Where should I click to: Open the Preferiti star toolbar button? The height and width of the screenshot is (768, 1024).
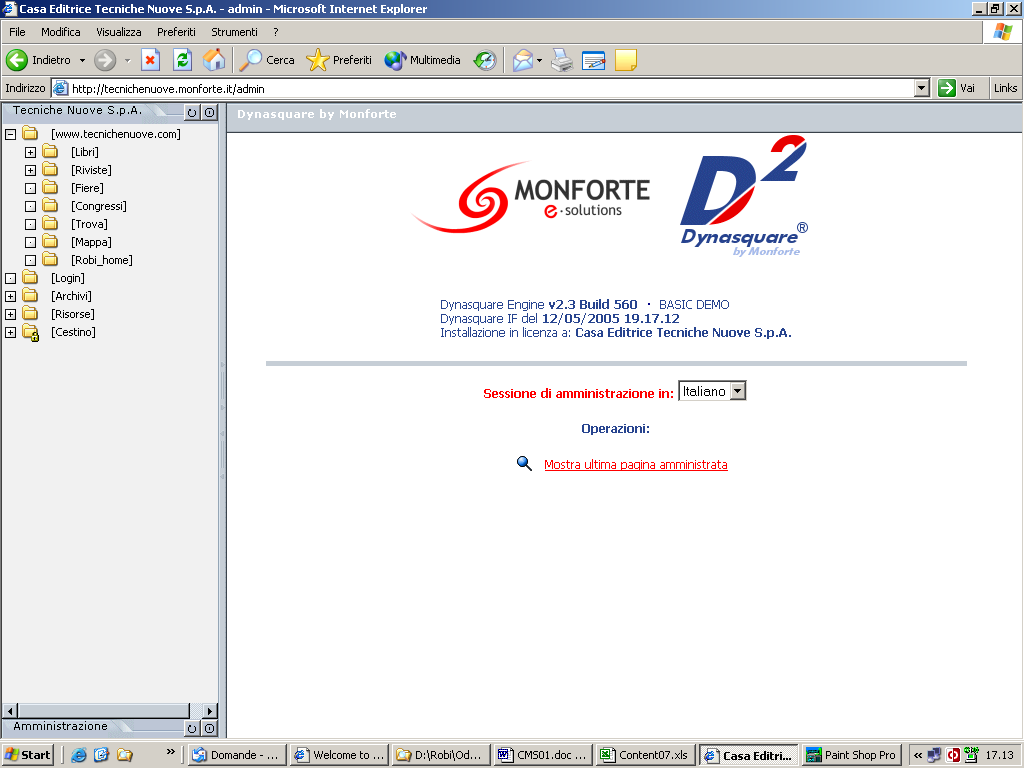339,60
